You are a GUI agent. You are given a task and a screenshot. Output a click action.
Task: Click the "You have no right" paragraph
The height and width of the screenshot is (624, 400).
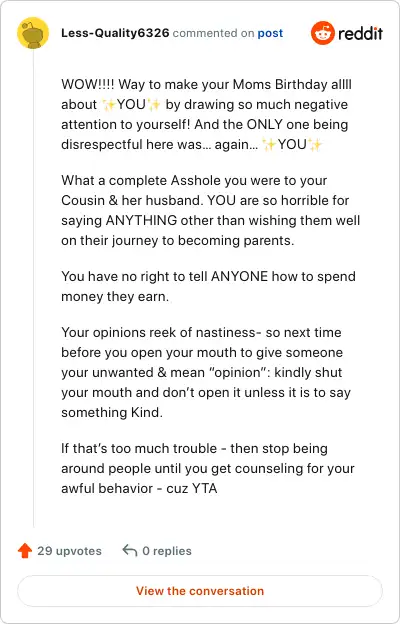click(x=208, y=287)
